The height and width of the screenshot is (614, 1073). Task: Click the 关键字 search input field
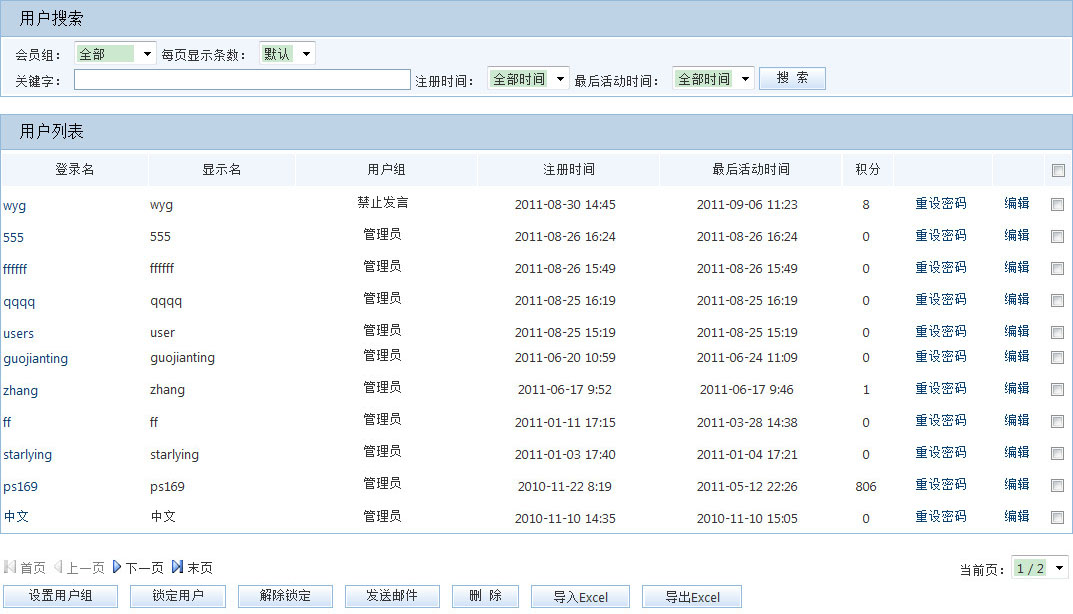pos(242,80)
